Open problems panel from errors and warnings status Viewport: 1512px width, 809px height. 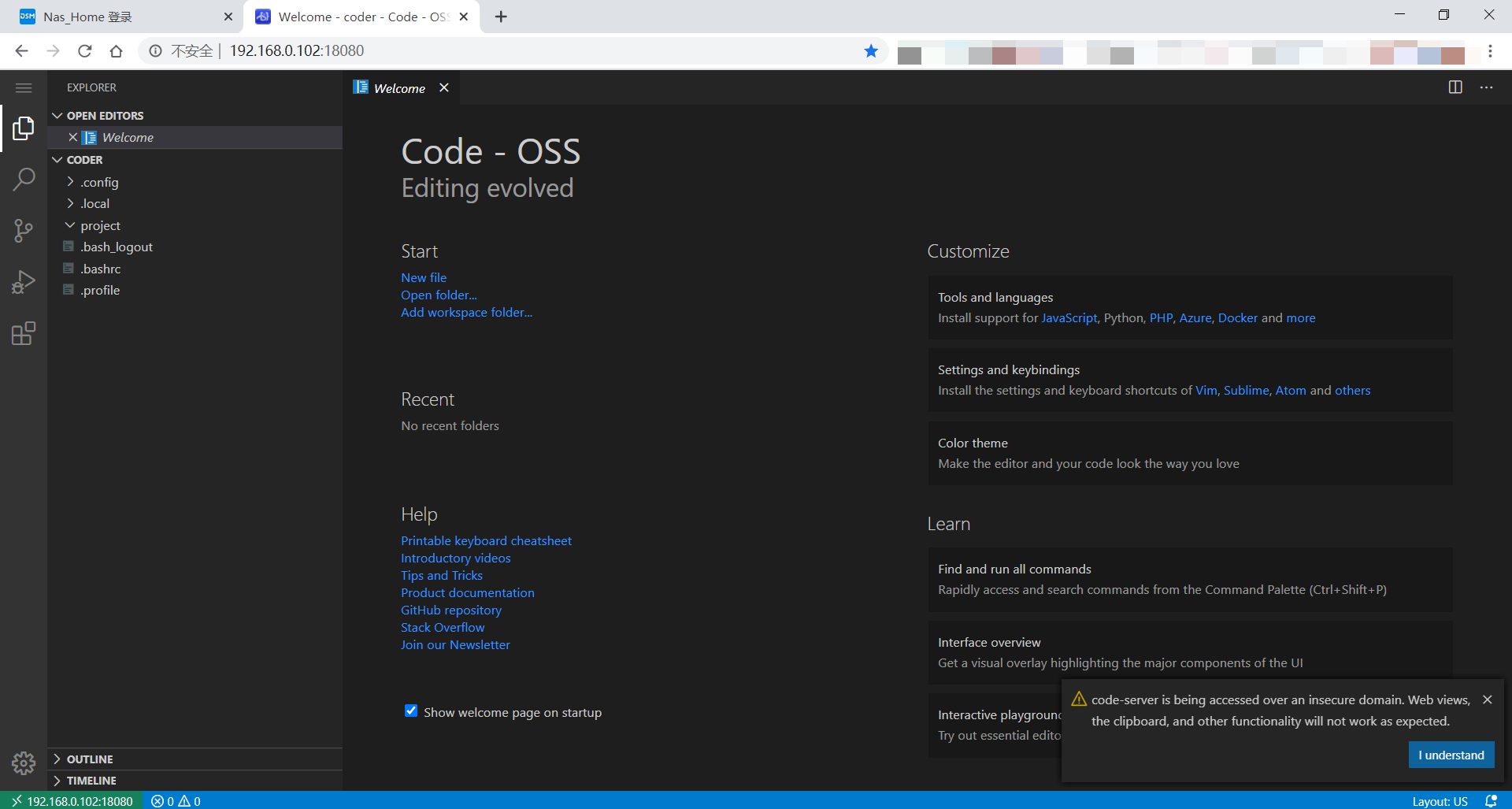point(176,800)
